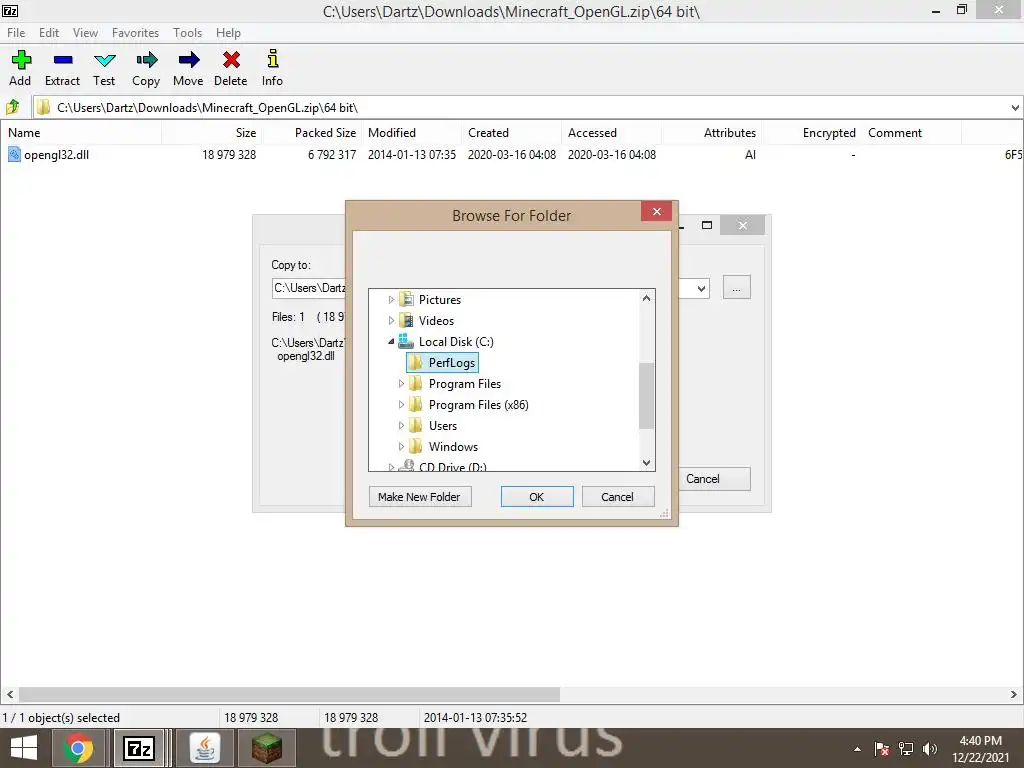Confirm with OK in Browse For Folder
1024x768 pixels.
pyautogui.click(x=537, y=497)
